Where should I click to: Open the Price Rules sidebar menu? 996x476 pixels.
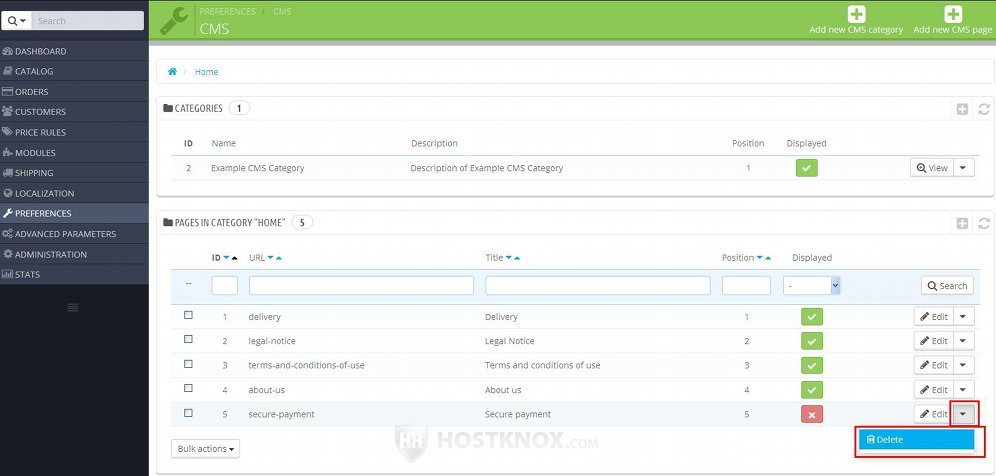(x=74, y=132)
